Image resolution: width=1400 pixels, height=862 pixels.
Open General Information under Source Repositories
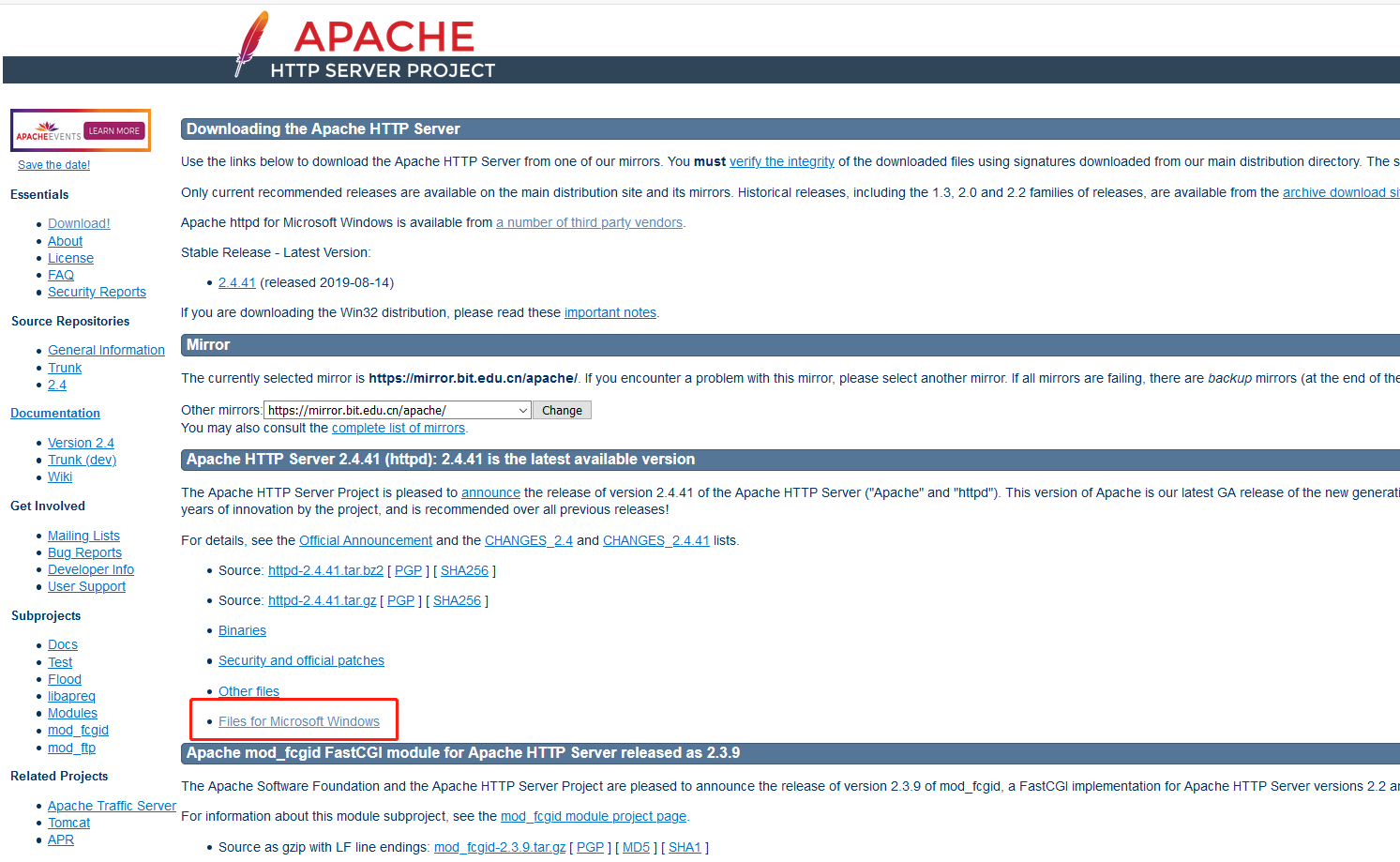pyautogui.click(x=106, y=350)
